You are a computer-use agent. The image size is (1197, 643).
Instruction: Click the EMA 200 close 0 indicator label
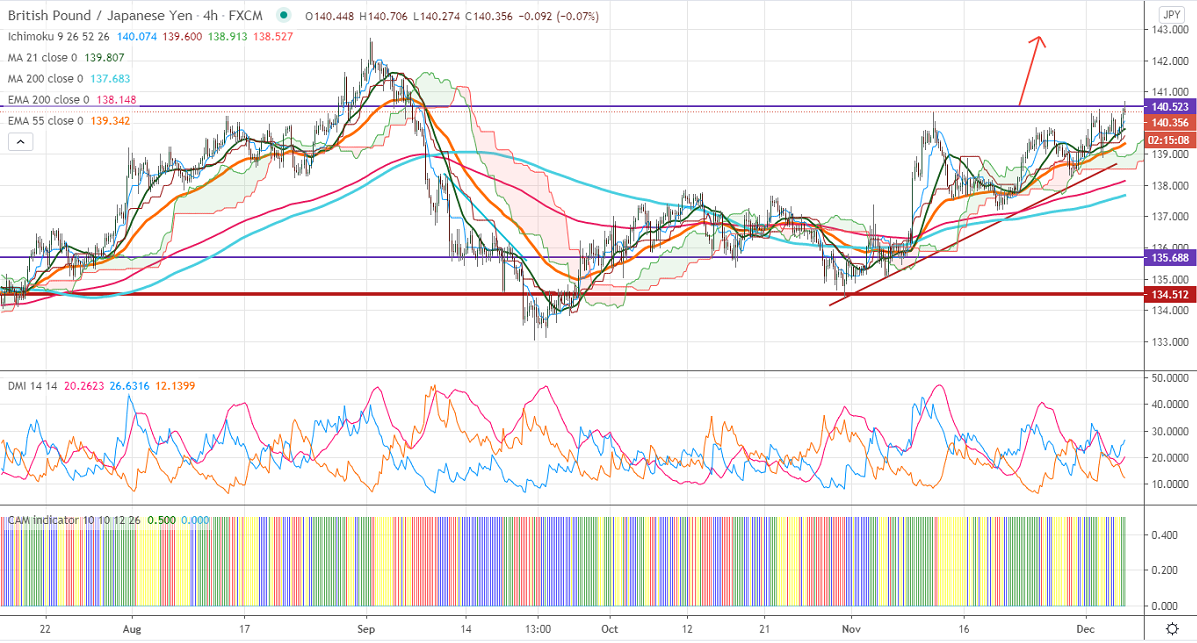pyautogui.click(x=49, y=100)
